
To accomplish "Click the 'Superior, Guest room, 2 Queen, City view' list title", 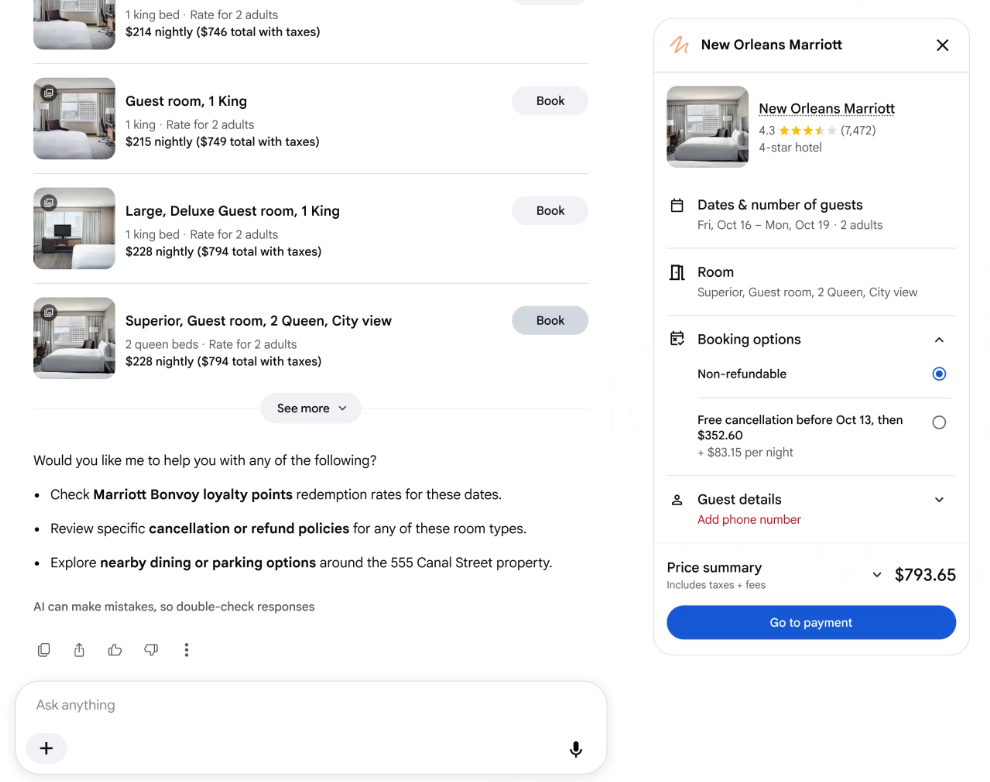I will click(258, 321).
